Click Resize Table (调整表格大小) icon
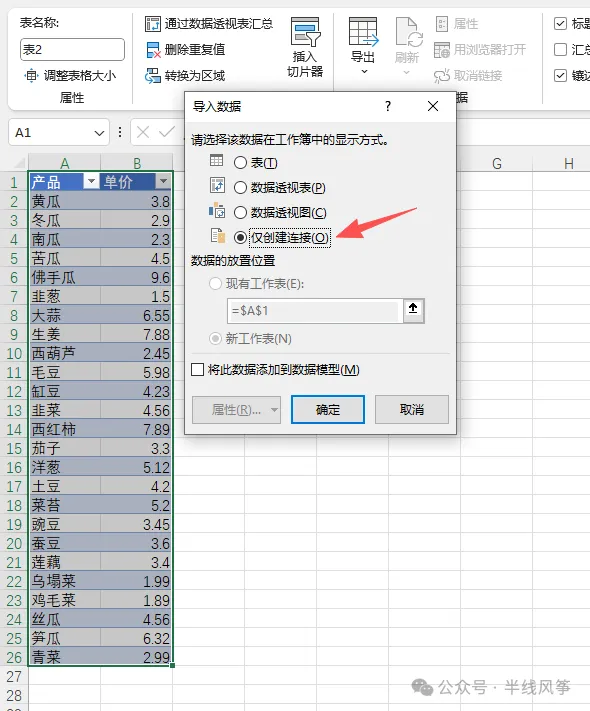The width and height of the screenshot is (590, 711). pos(31,76)
